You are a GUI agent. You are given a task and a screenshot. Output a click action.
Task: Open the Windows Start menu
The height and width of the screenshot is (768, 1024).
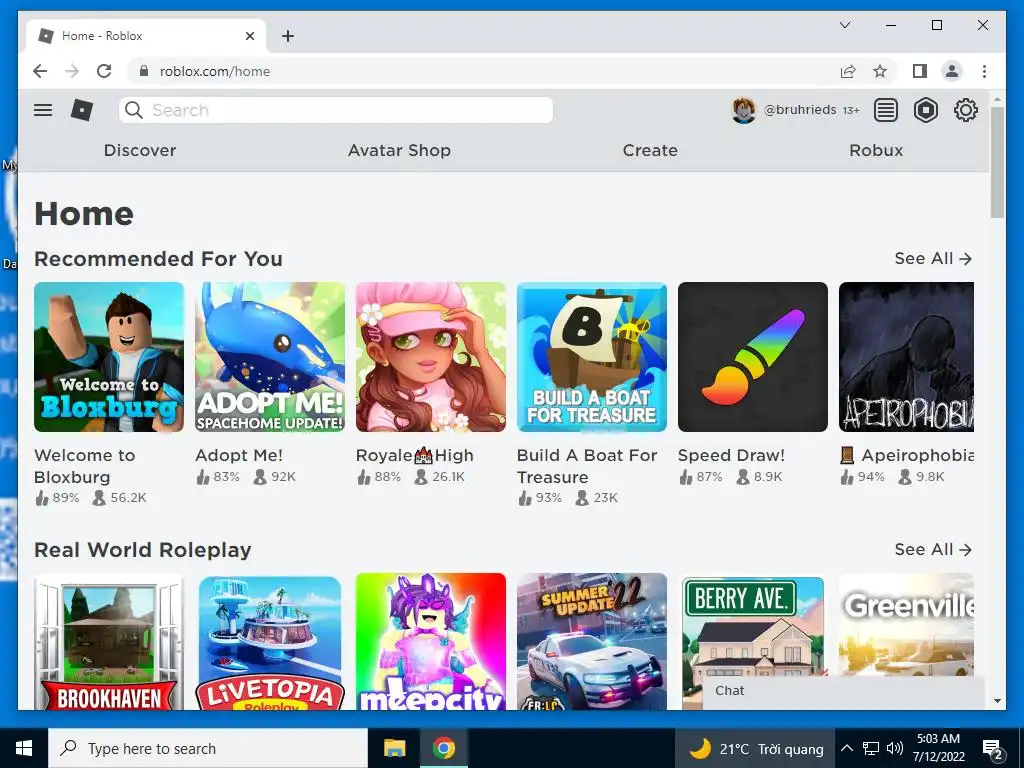(x=24, y=748)
